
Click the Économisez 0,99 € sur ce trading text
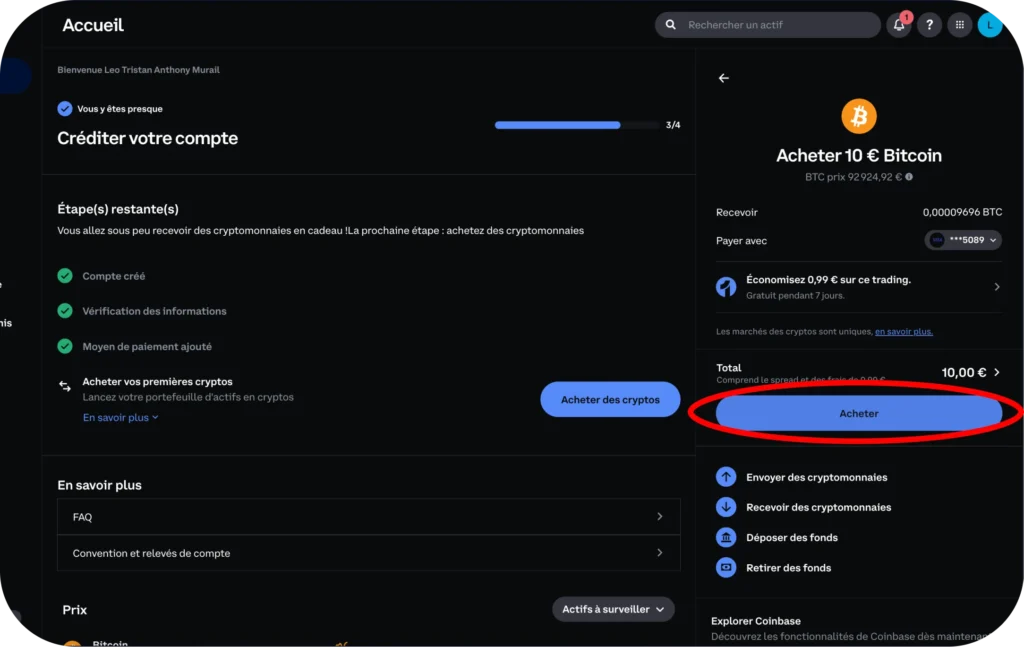(x=828, y=279)
